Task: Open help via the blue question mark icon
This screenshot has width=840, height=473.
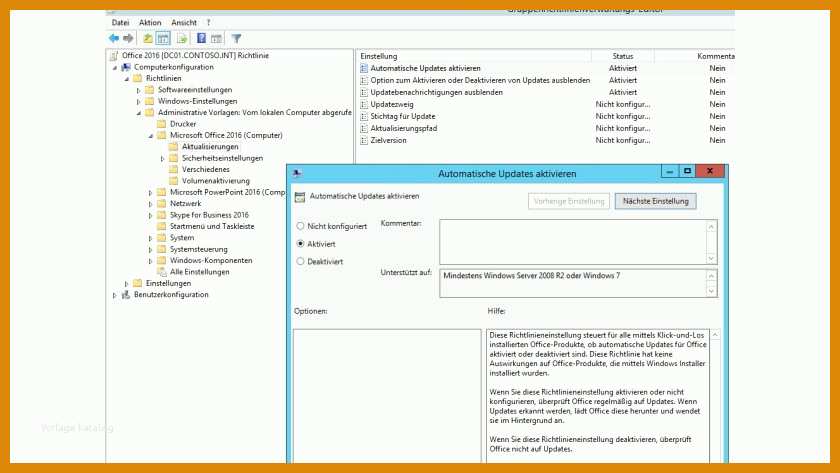Action: tap(201, 38)
